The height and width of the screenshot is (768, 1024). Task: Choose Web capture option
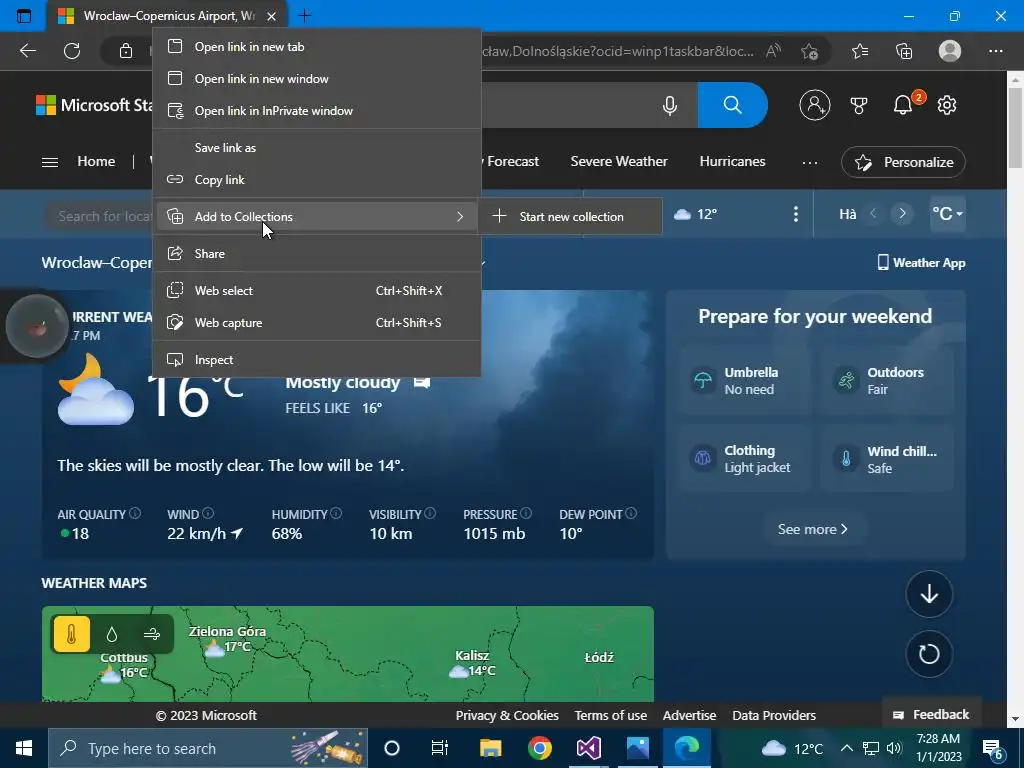(x=317, y=323)
